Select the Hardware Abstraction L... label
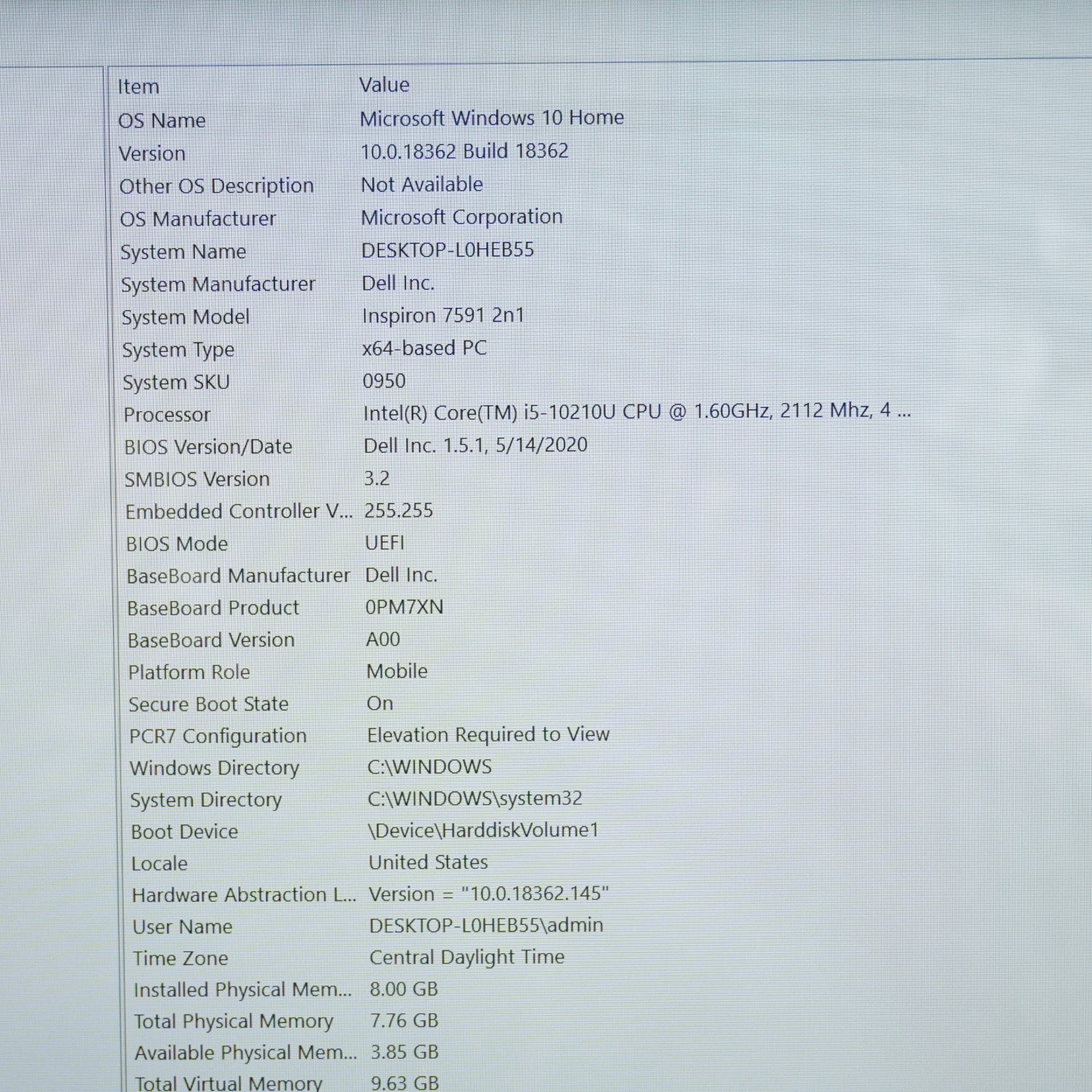This screenshot has width=1092, height=1092. pos(245,895)
